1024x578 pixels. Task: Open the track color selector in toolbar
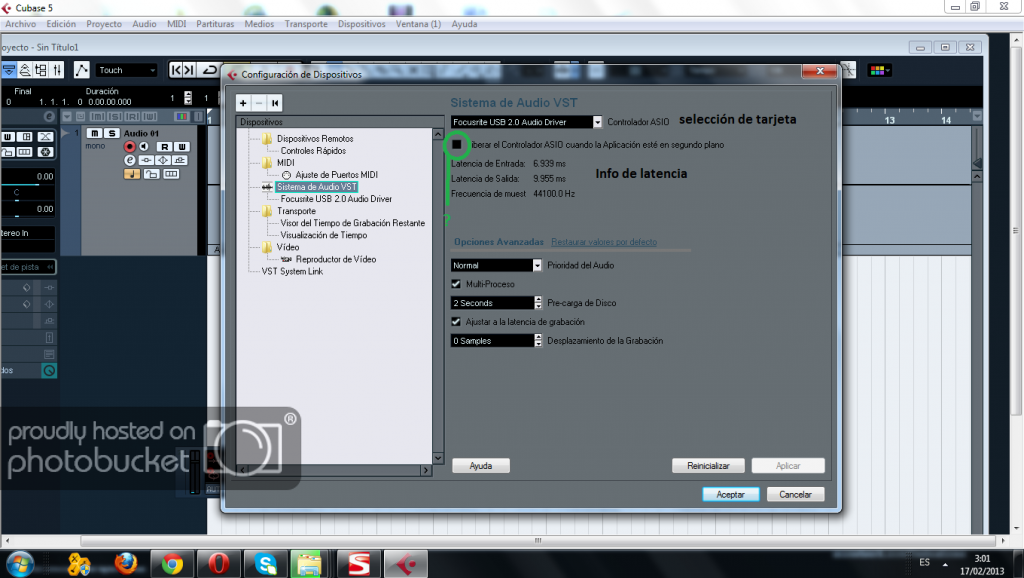coord(879,70)
